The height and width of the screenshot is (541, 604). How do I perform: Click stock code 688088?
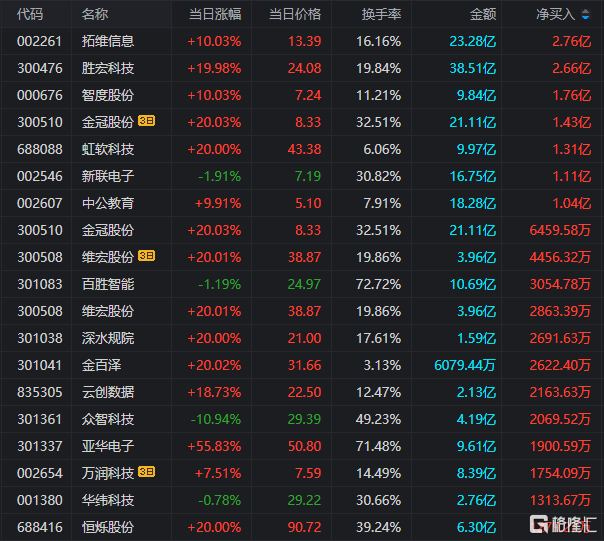tap(40, 149)
